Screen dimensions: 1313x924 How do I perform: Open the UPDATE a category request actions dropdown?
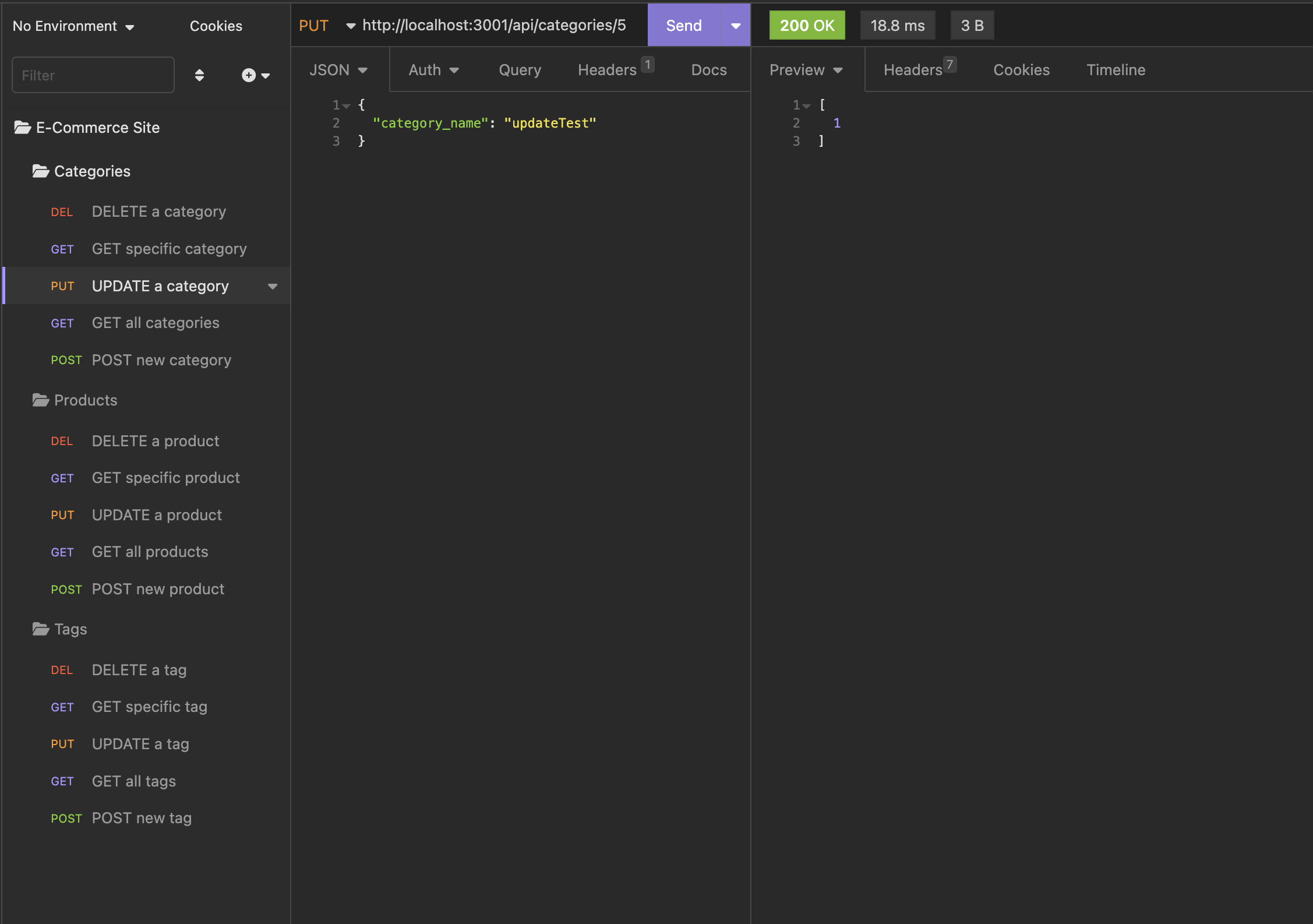[x=272, y=286]
